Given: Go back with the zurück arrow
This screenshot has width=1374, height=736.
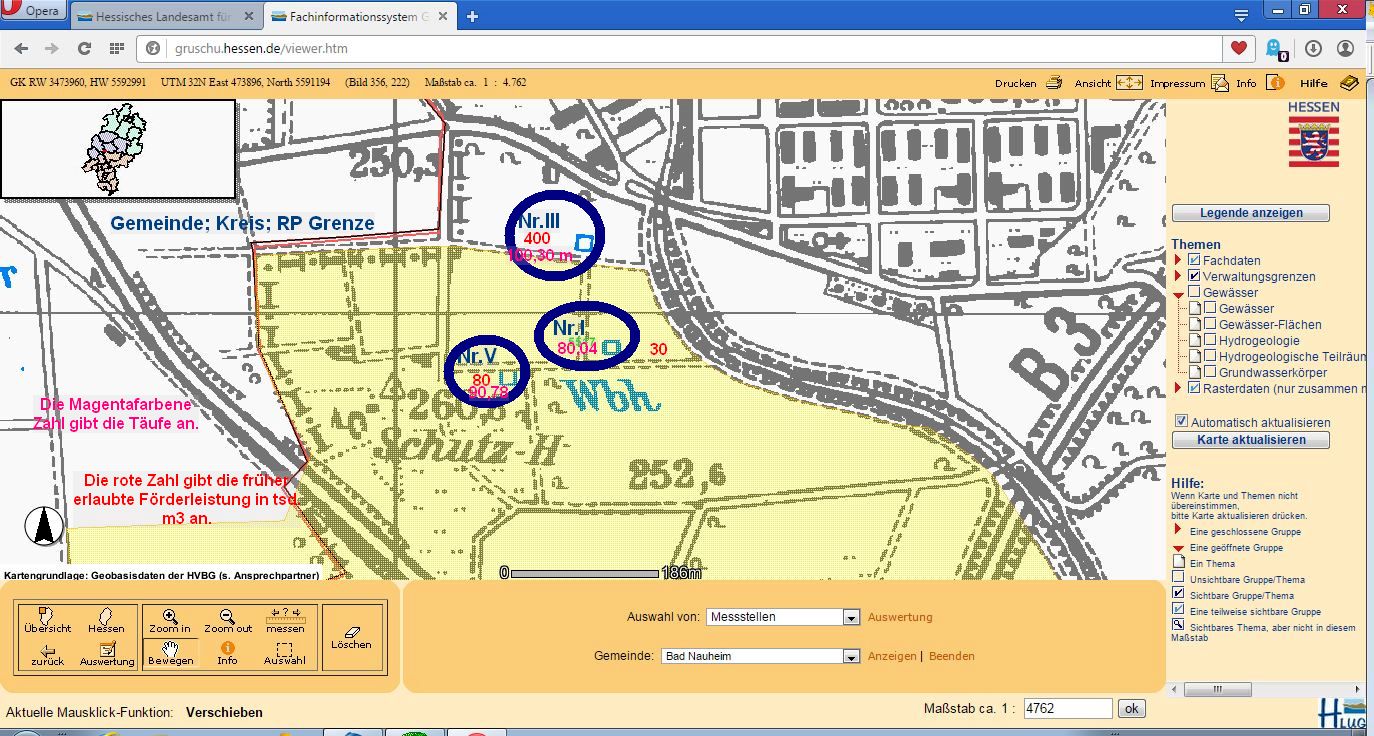Looking at the screenshot, I should 47,653.
